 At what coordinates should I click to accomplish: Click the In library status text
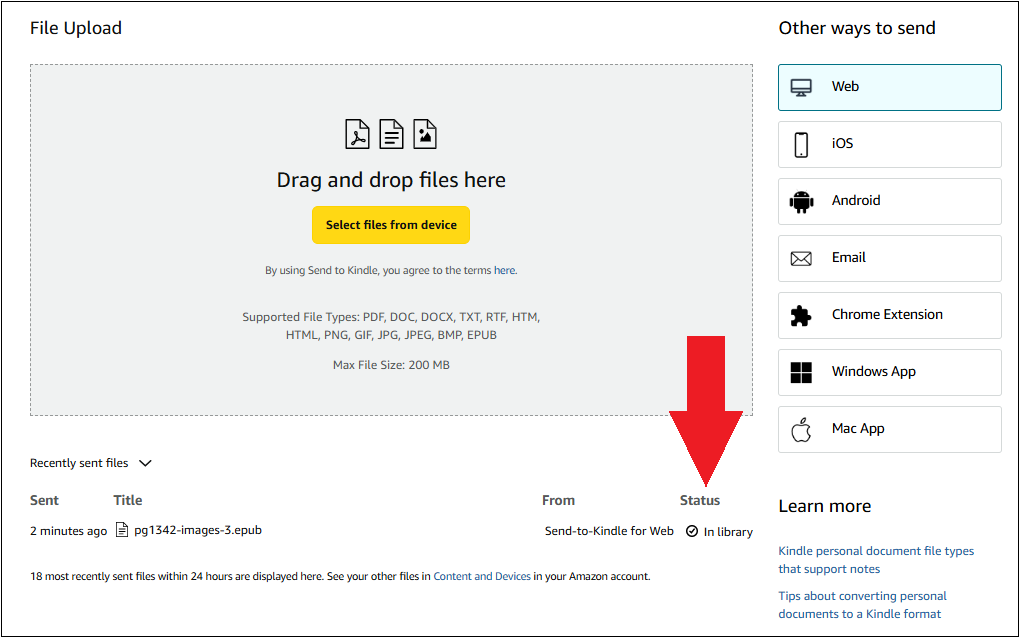[x=728, y=532]
